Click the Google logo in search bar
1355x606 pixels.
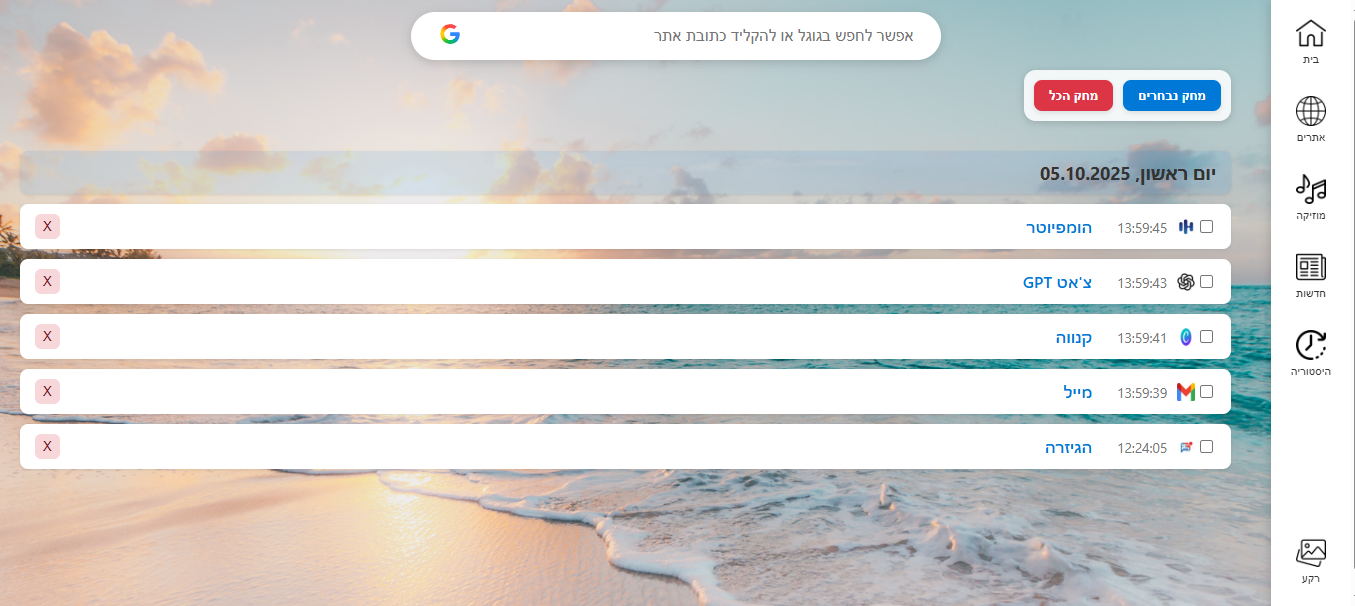coord(450,35)
